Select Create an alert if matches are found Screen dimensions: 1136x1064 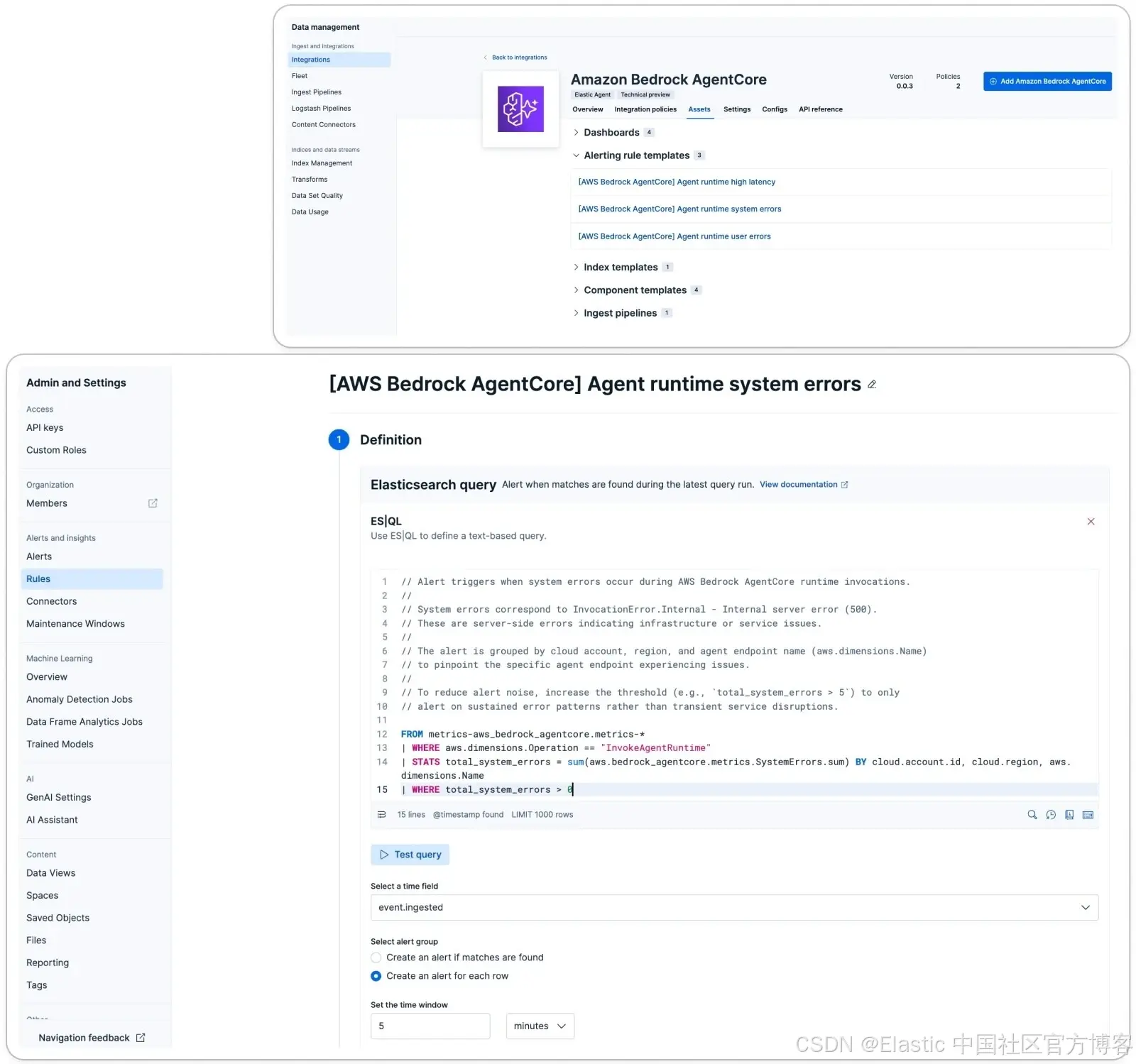tap(376, 958)
